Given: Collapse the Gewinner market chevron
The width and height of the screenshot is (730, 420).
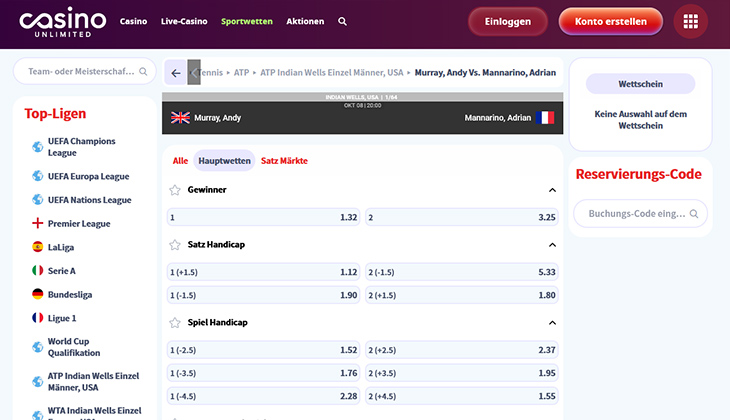Looking at the screenshot, I should tap(552, 190).
